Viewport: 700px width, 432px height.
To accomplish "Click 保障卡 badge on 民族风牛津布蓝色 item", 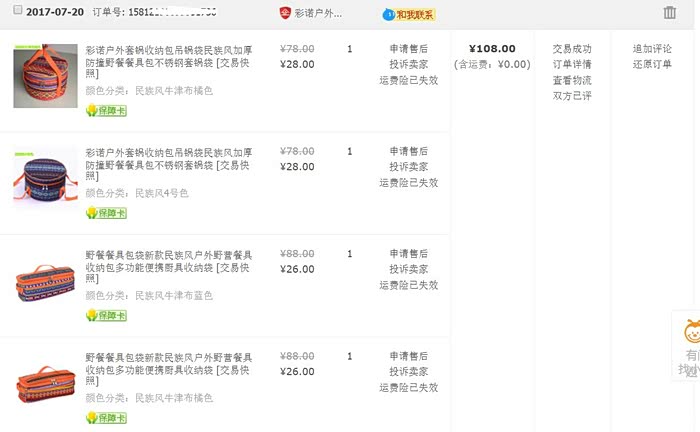I will click(106, 315).
